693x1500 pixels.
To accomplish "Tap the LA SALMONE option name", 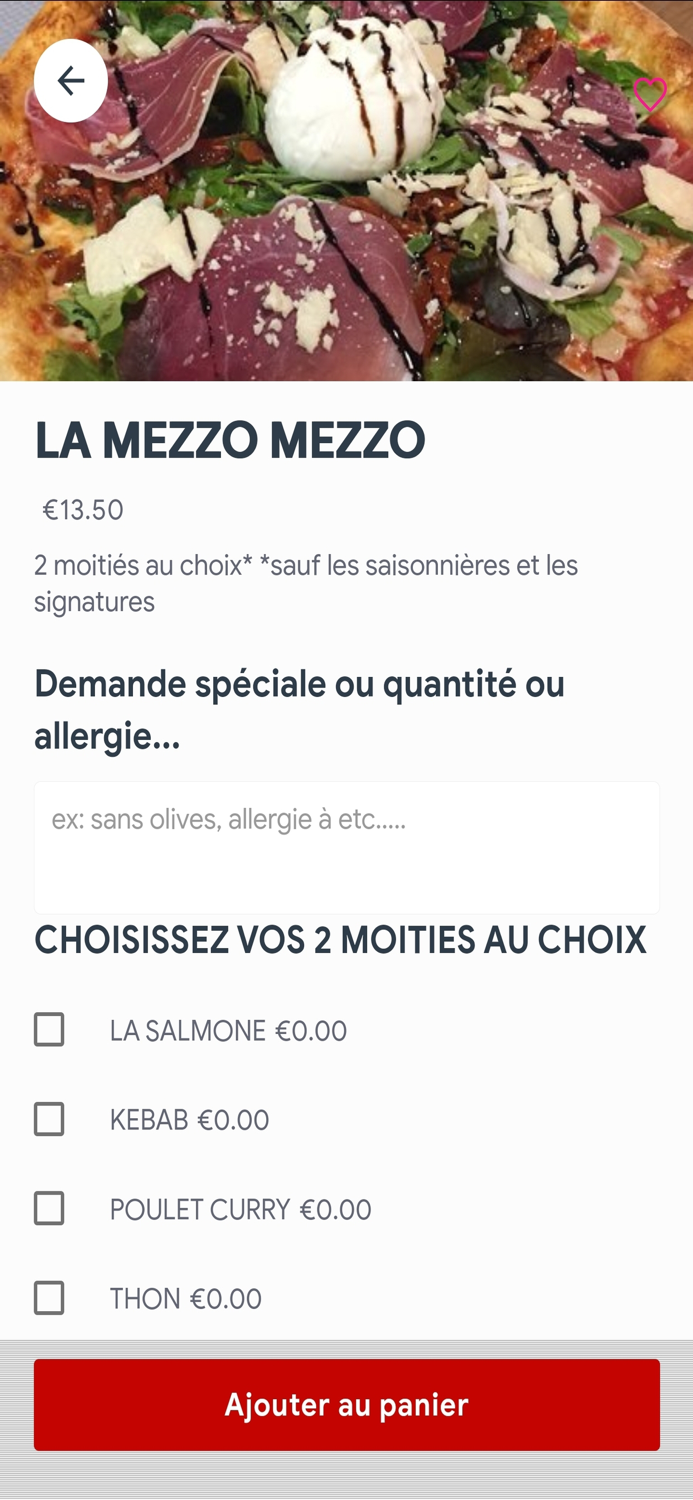I will point(188,1031).
